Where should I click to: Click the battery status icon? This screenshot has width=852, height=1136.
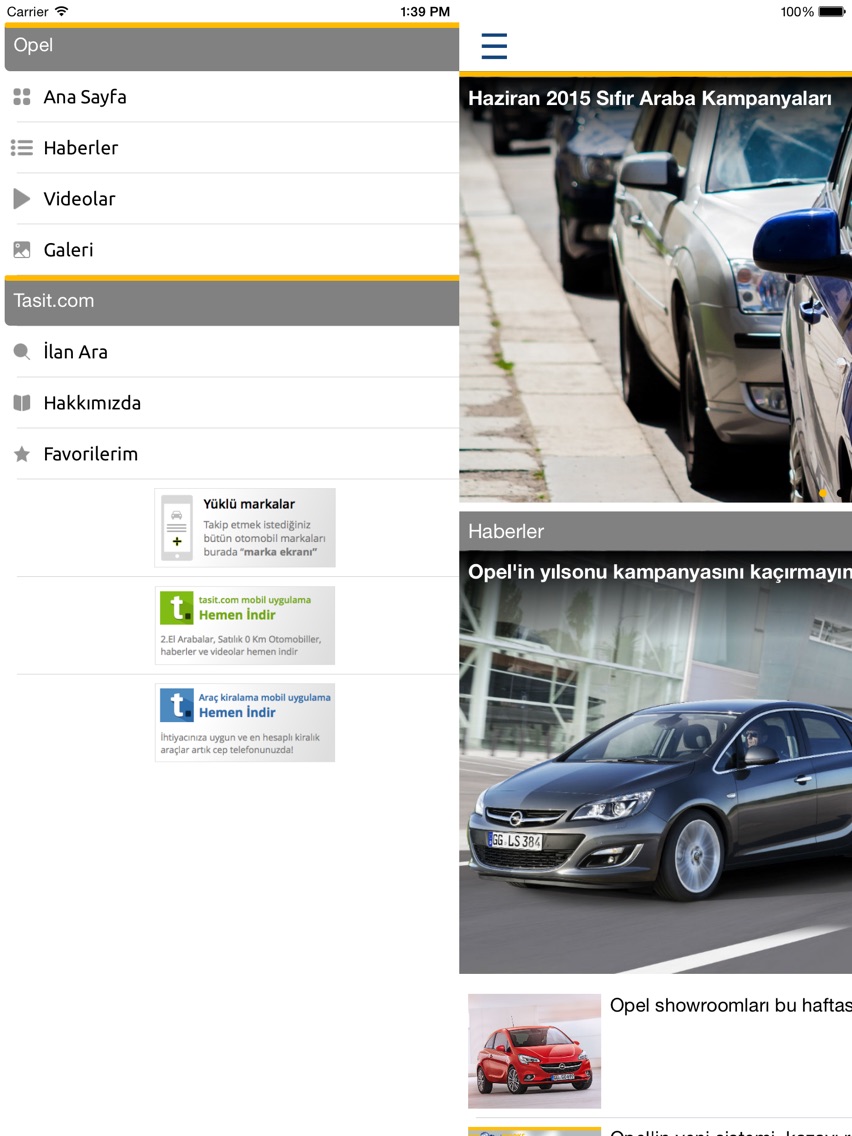tap(832, 12)
